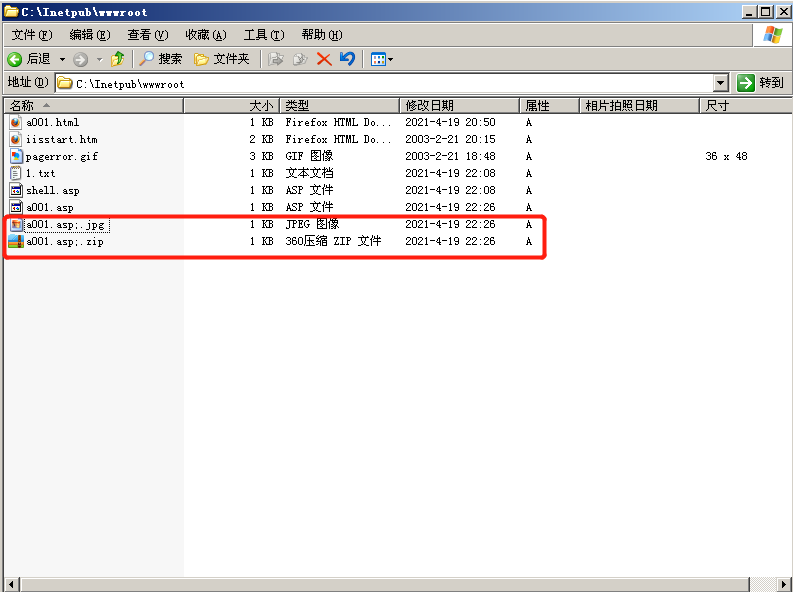Click the address bar folder icon
The height and width of the screenshot is (592, 793).
coord(64,83)
